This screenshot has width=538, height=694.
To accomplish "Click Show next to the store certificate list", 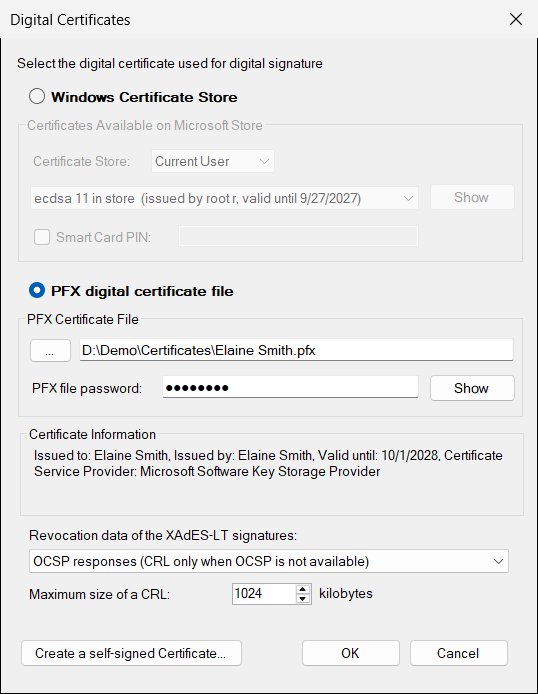I will point(472,197).
